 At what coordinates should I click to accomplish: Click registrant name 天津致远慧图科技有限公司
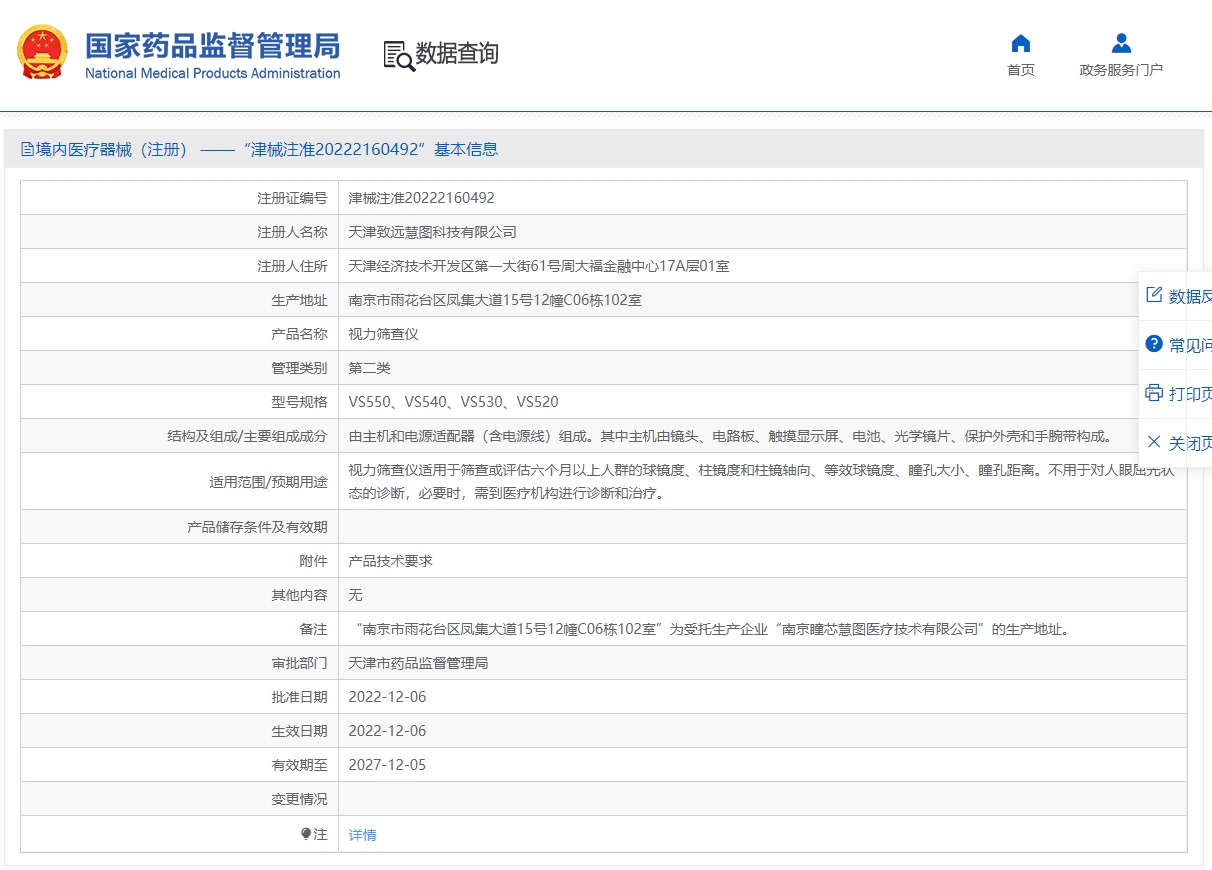coord(432,232)
